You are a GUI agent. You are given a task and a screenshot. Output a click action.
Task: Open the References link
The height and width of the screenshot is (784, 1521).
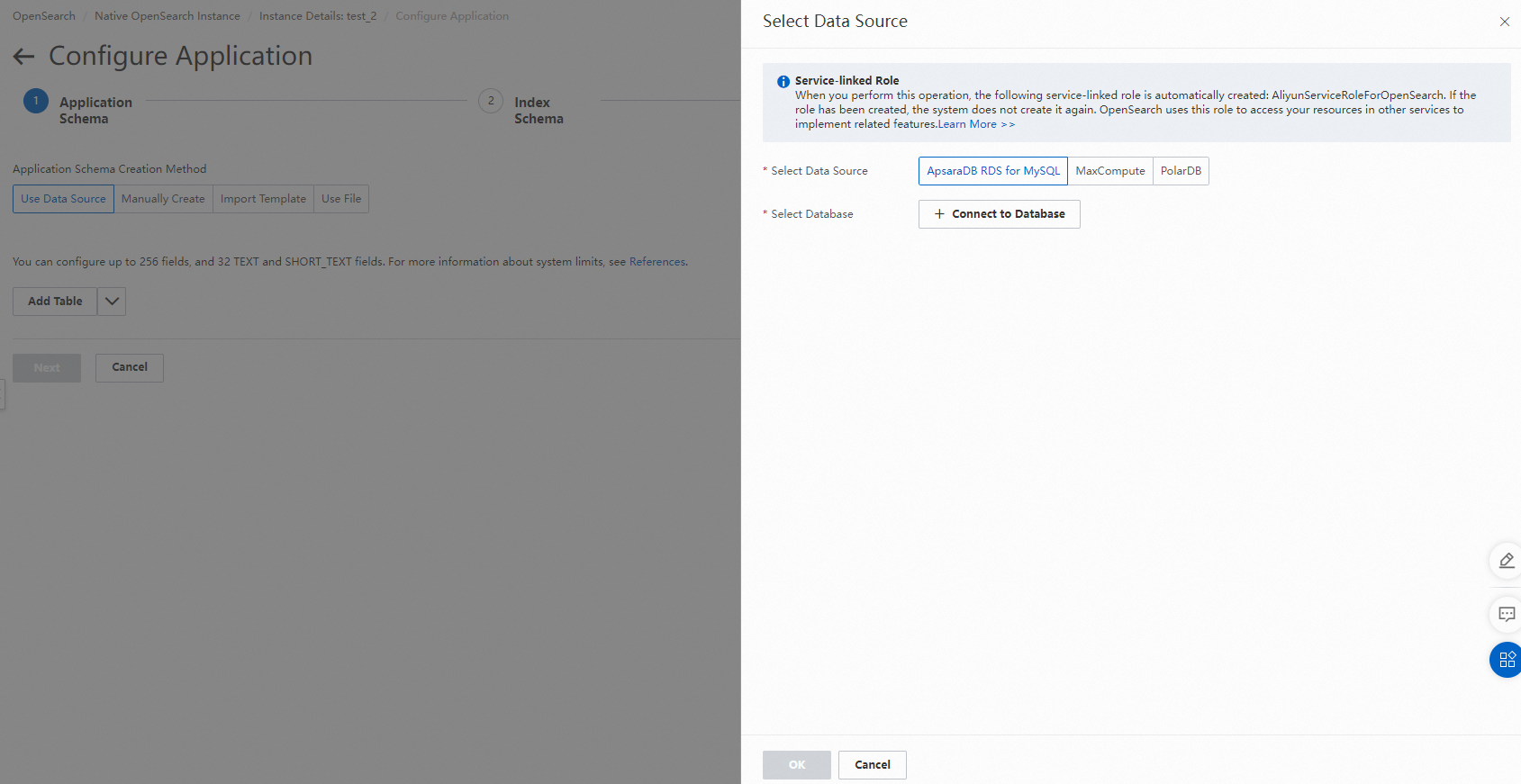tap(657, 262)
